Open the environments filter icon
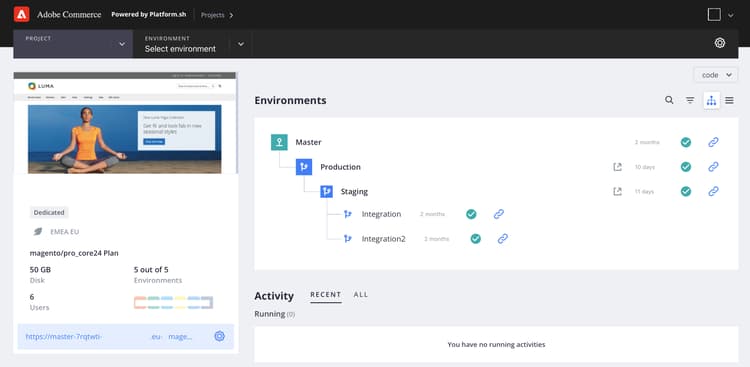The width and height of the screenshot is (750, 367). pyautogui.click(x=690, y=100)
